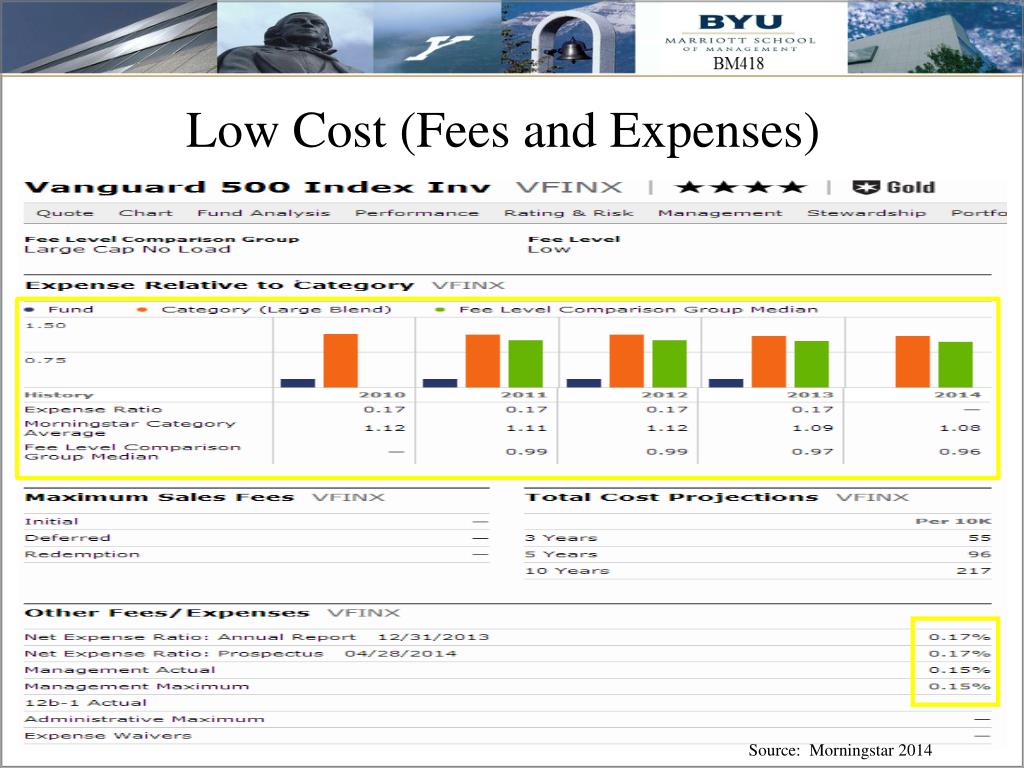Click the 10 Years cost value 217
The width and height of the screenshot is (1024, 768).
(974, 570)
